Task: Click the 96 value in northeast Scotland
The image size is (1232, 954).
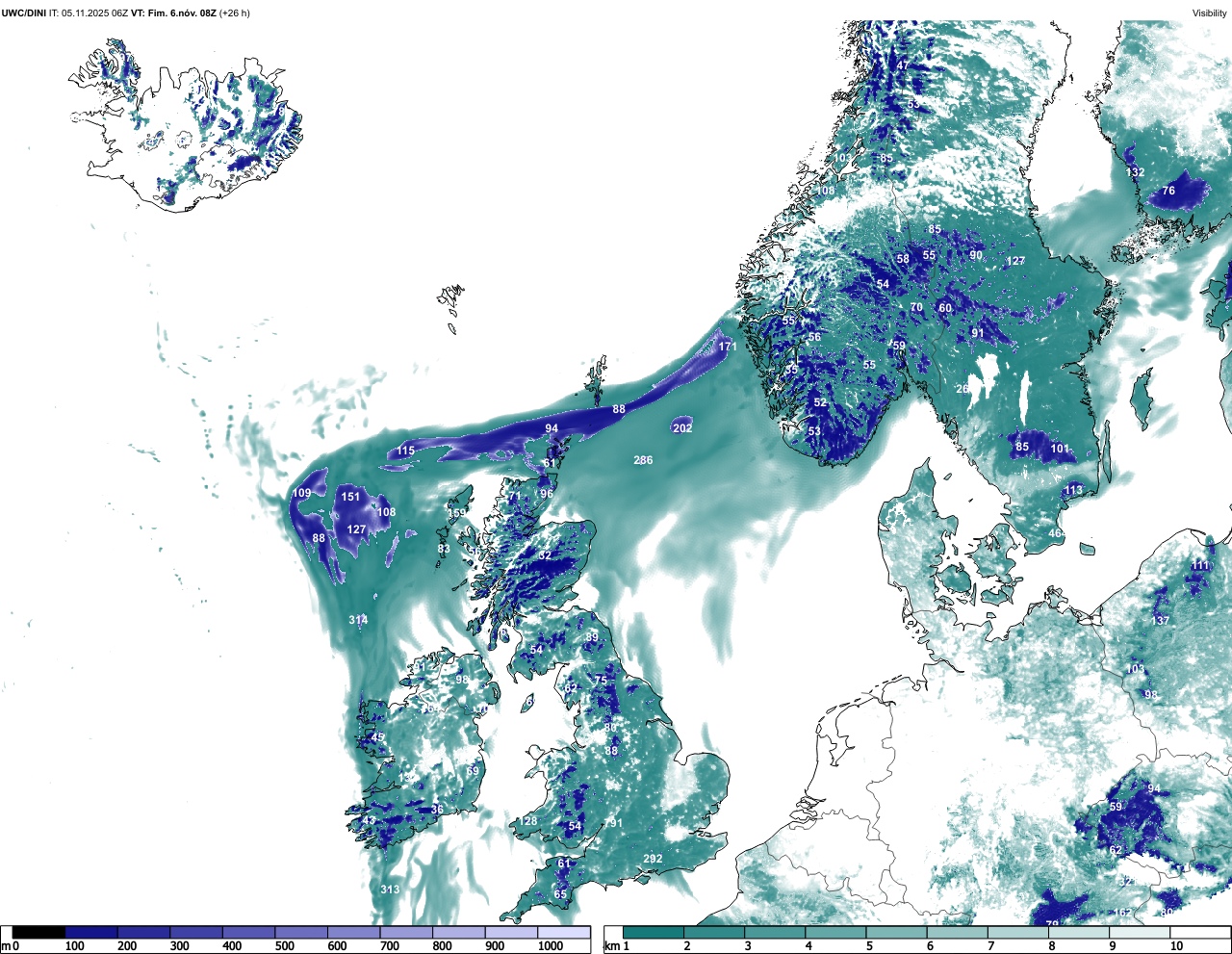Action: 547,494
